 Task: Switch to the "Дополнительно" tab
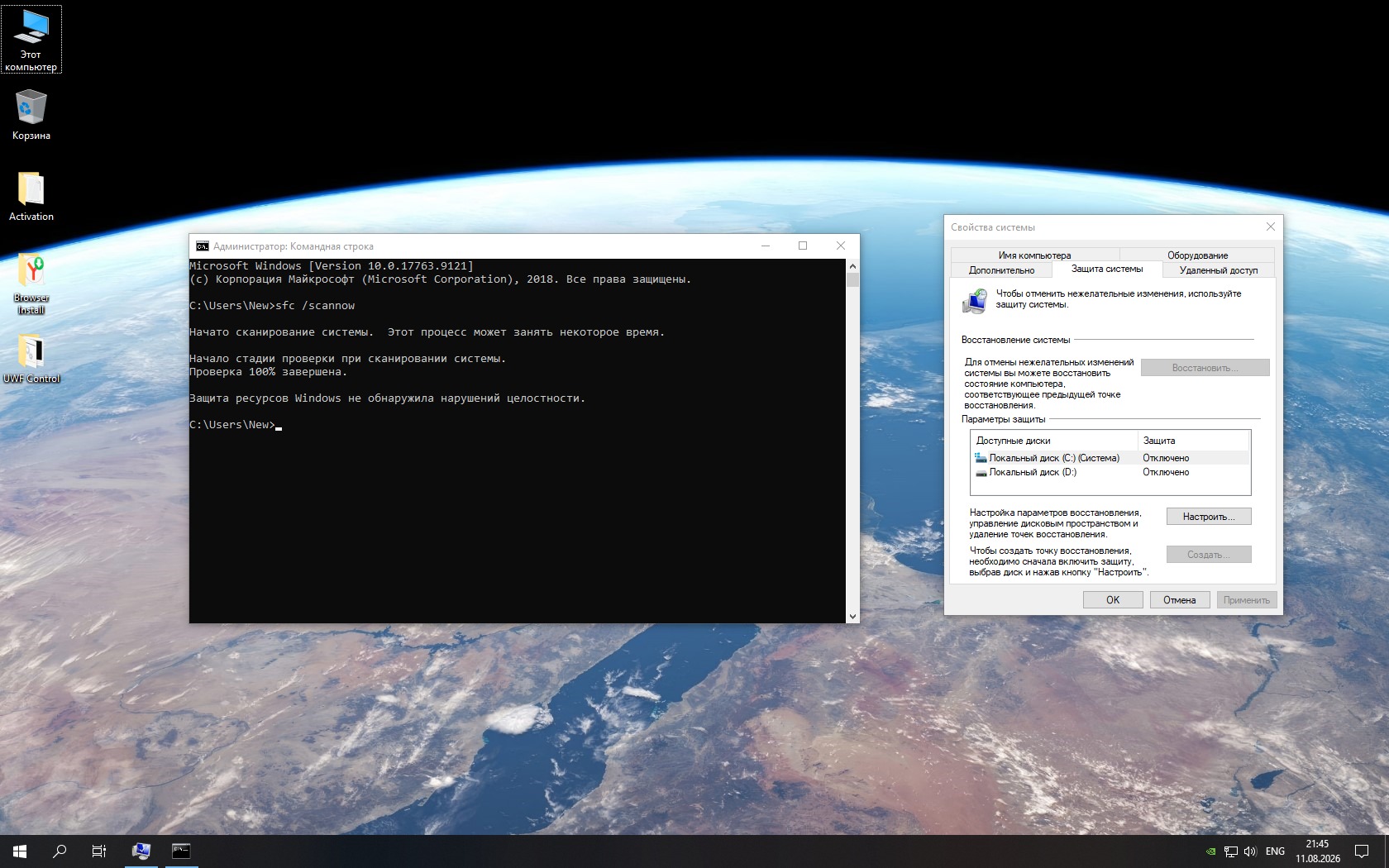pyautogui.click(x=1001, y=270)
